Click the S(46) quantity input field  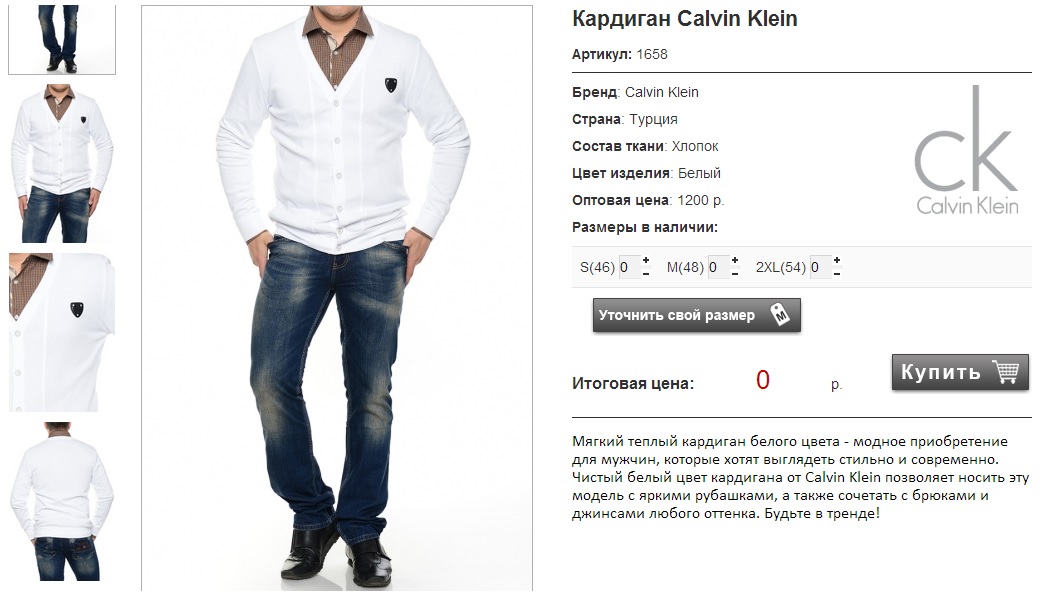tap(629, 268)
